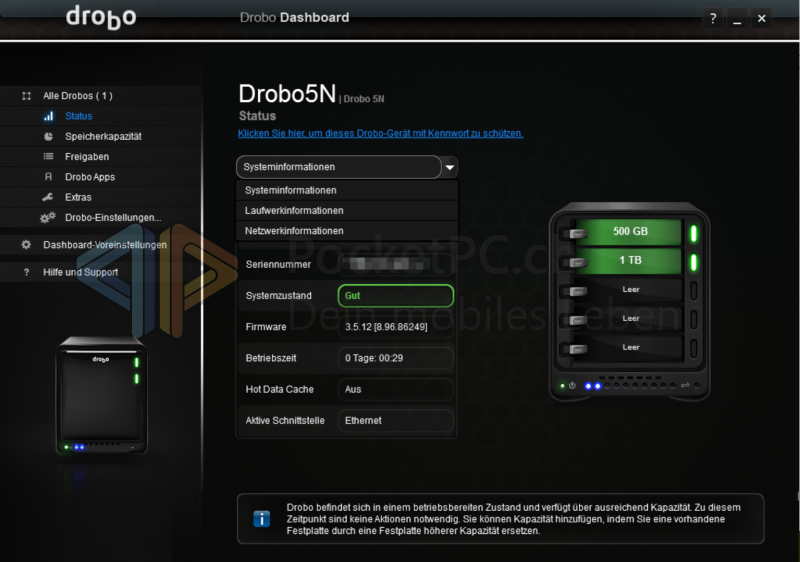Close the Drobo Dashboard window
The image size is (800, 562).
762,19
